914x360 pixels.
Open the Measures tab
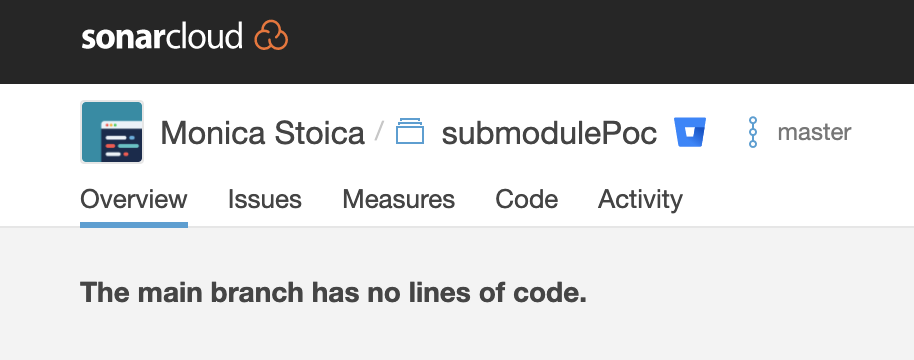[398, 199]
